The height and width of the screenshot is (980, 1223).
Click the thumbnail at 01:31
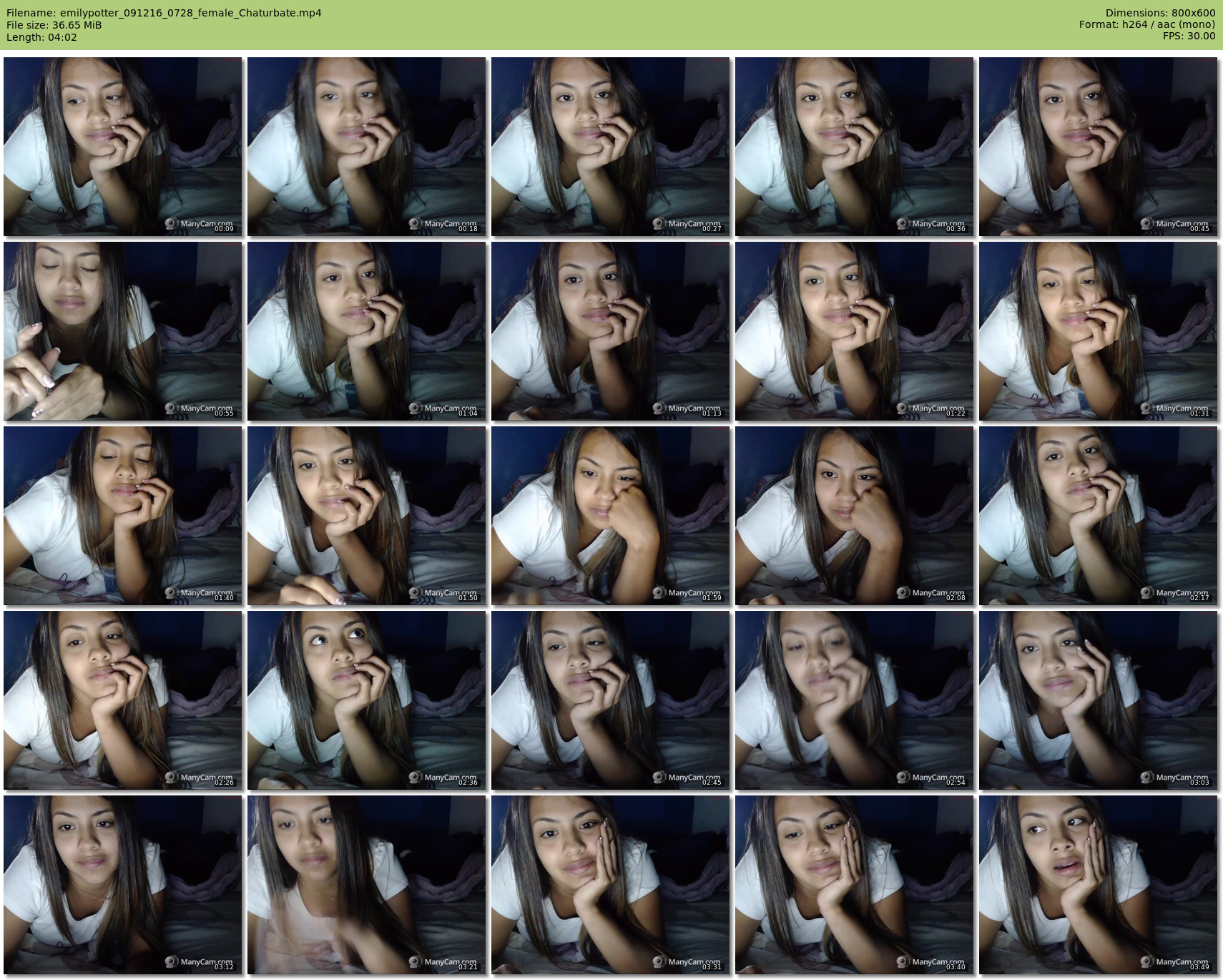pyautogui.click(x=1099, y=331)
